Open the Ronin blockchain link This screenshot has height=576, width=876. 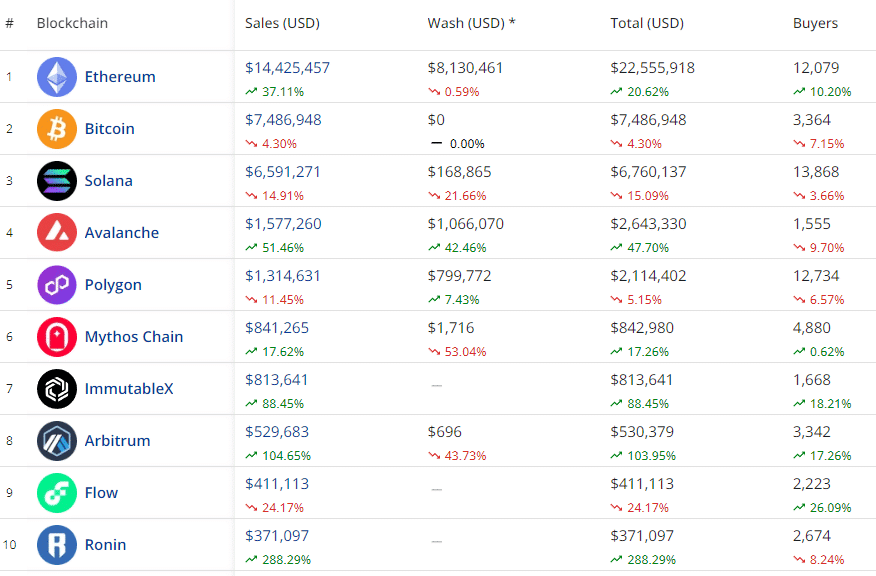pos(105,544)
